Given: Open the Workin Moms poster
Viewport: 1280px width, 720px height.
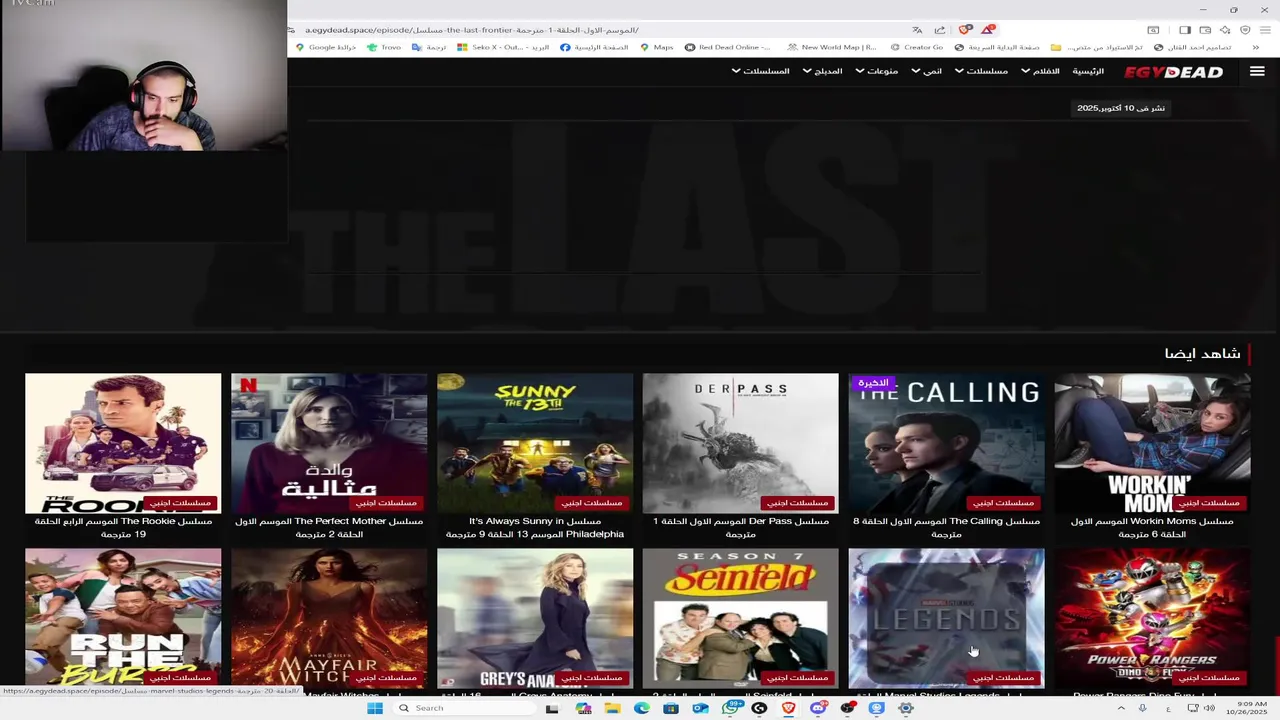Looking at the screenshot, I should 1153,443.
